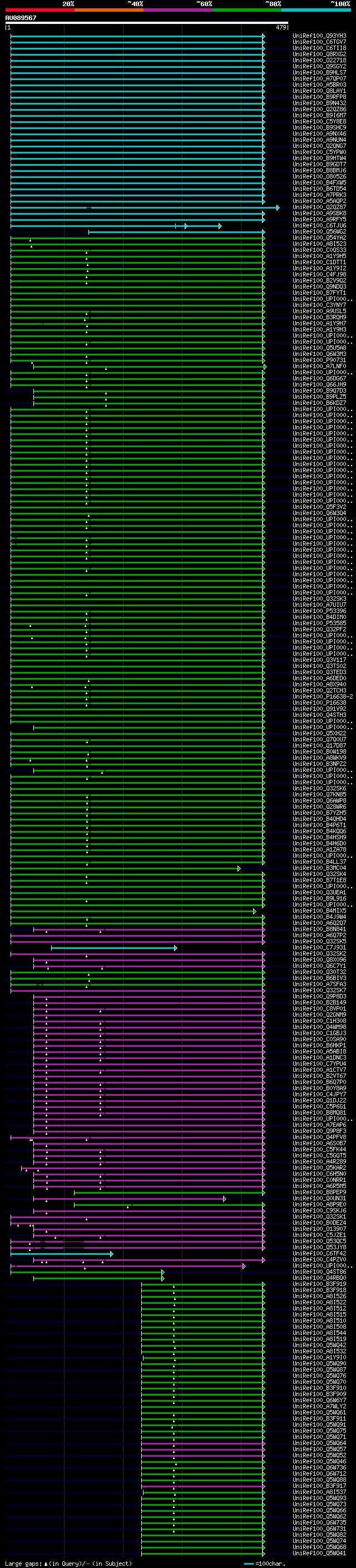Select hit label UniRef100_B9HTW4

[319, 159]
